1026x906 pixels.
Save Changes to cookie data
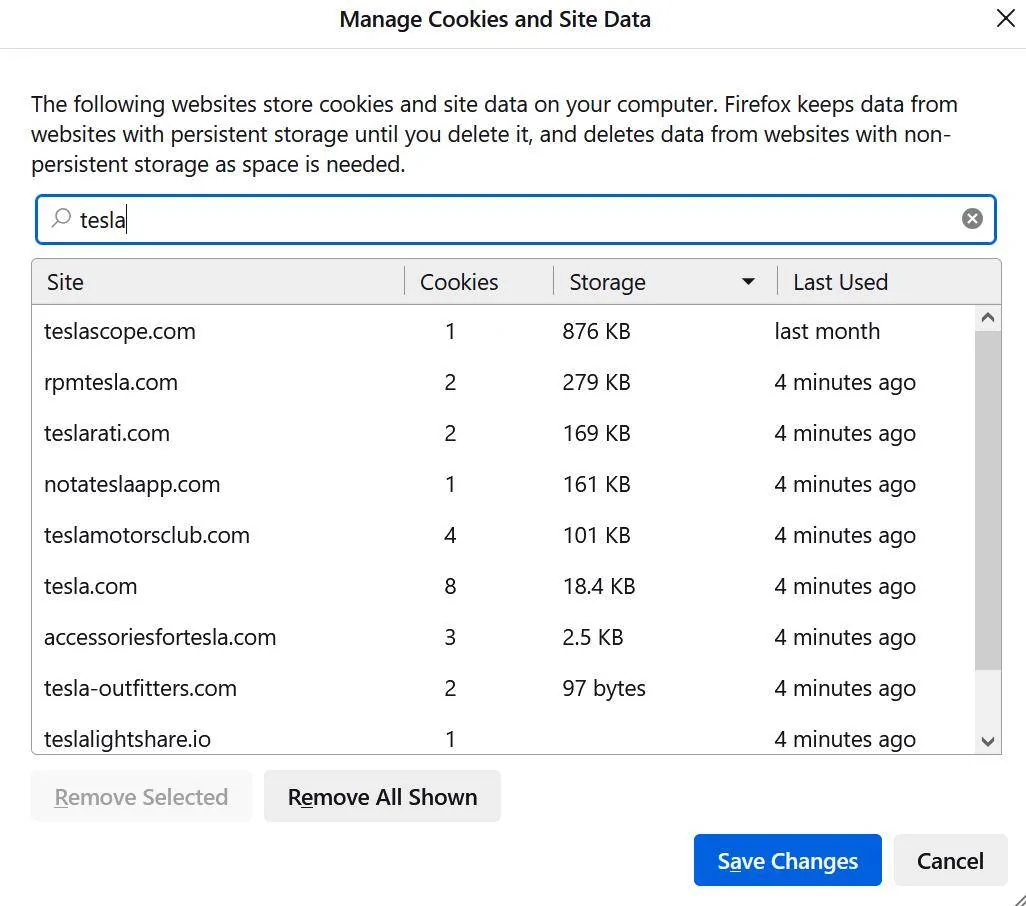[787, 861]
